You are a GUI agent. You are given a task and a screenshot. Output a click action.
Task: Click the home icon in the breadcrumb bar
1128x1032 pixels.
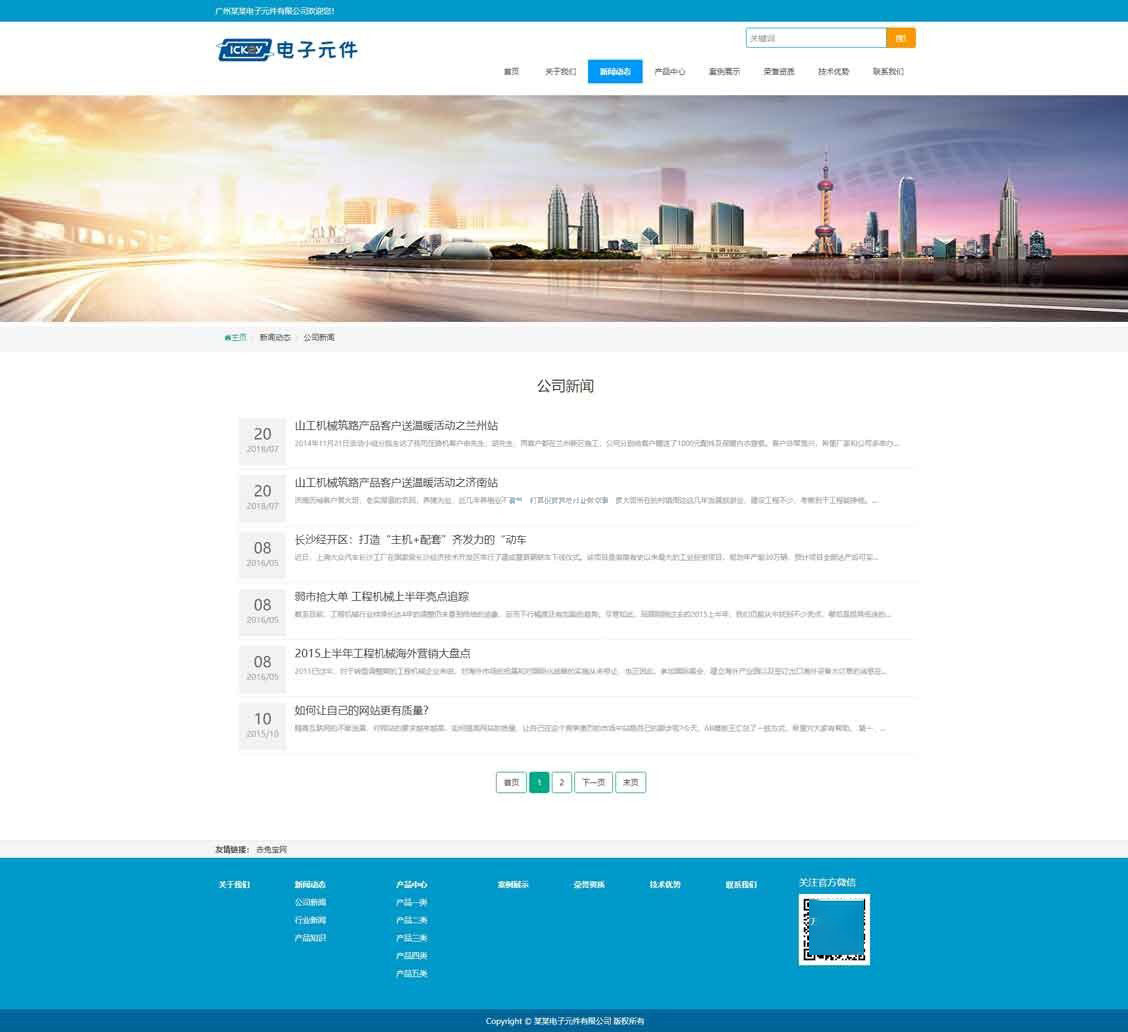click(x=228, y=337)
